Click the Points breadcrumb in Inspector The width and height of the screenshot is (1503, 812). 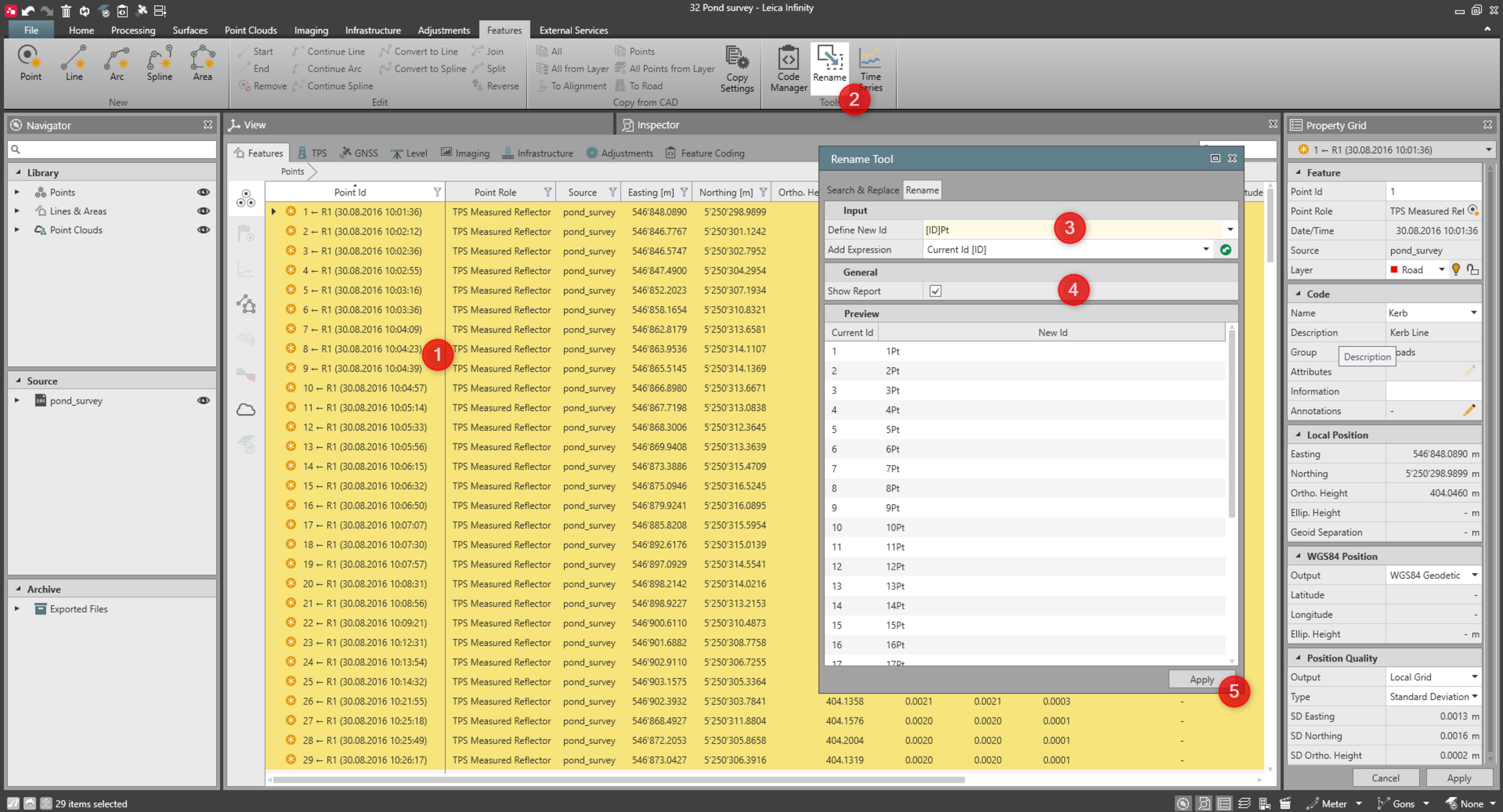292,172
